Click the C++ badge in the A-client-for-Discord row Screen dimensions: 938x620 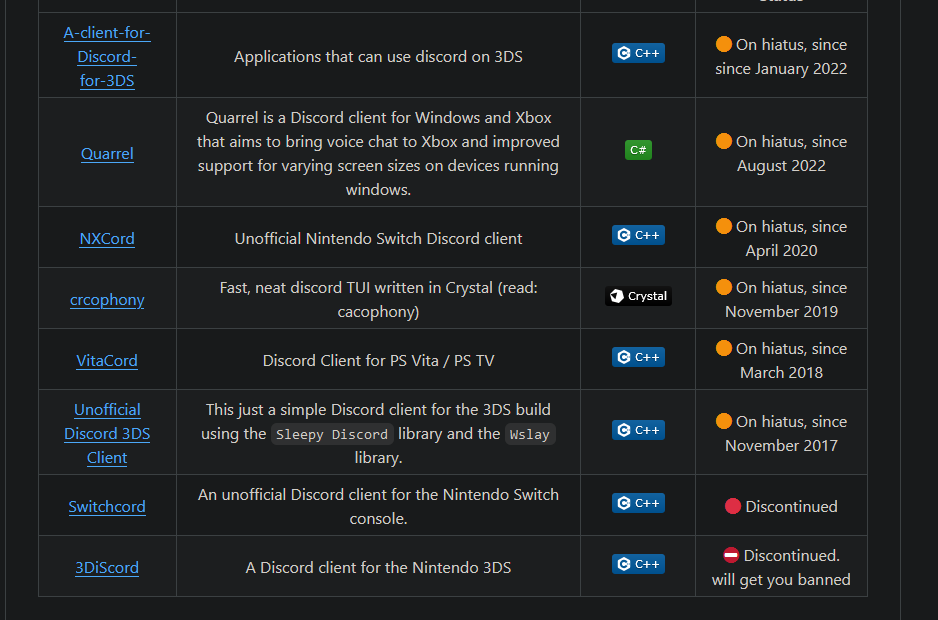point(638,53)
